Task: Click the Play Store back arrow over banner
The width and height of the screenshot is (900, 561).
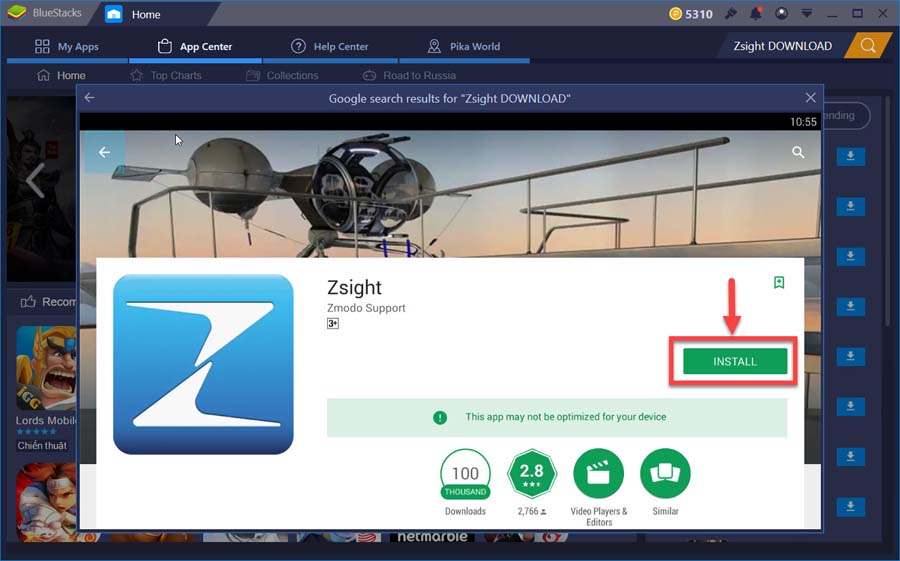Action: (104, 152)
